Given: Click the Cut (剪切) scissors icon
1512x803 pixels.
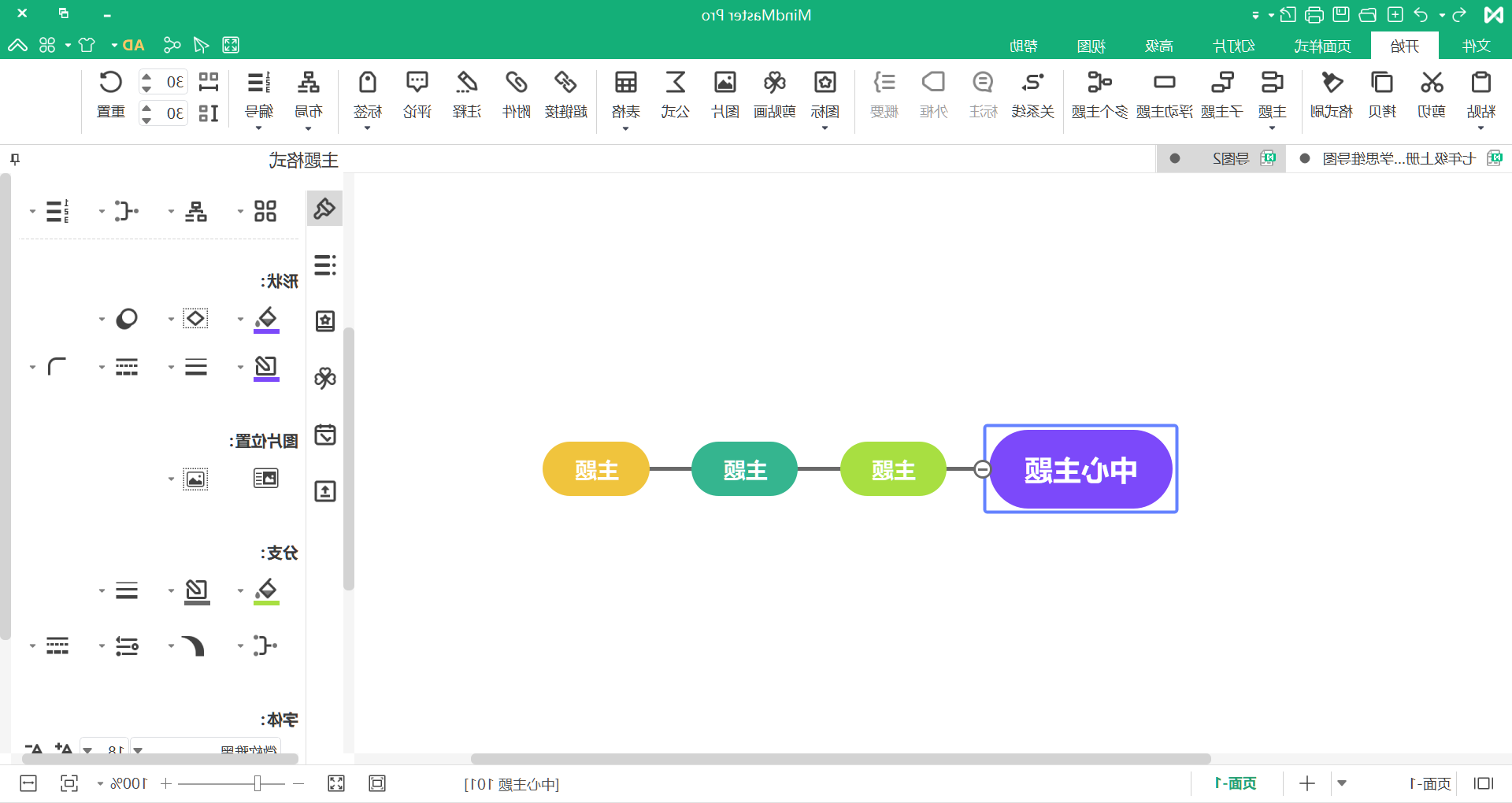Looking at the screenshot, I should pos(1432,83).
